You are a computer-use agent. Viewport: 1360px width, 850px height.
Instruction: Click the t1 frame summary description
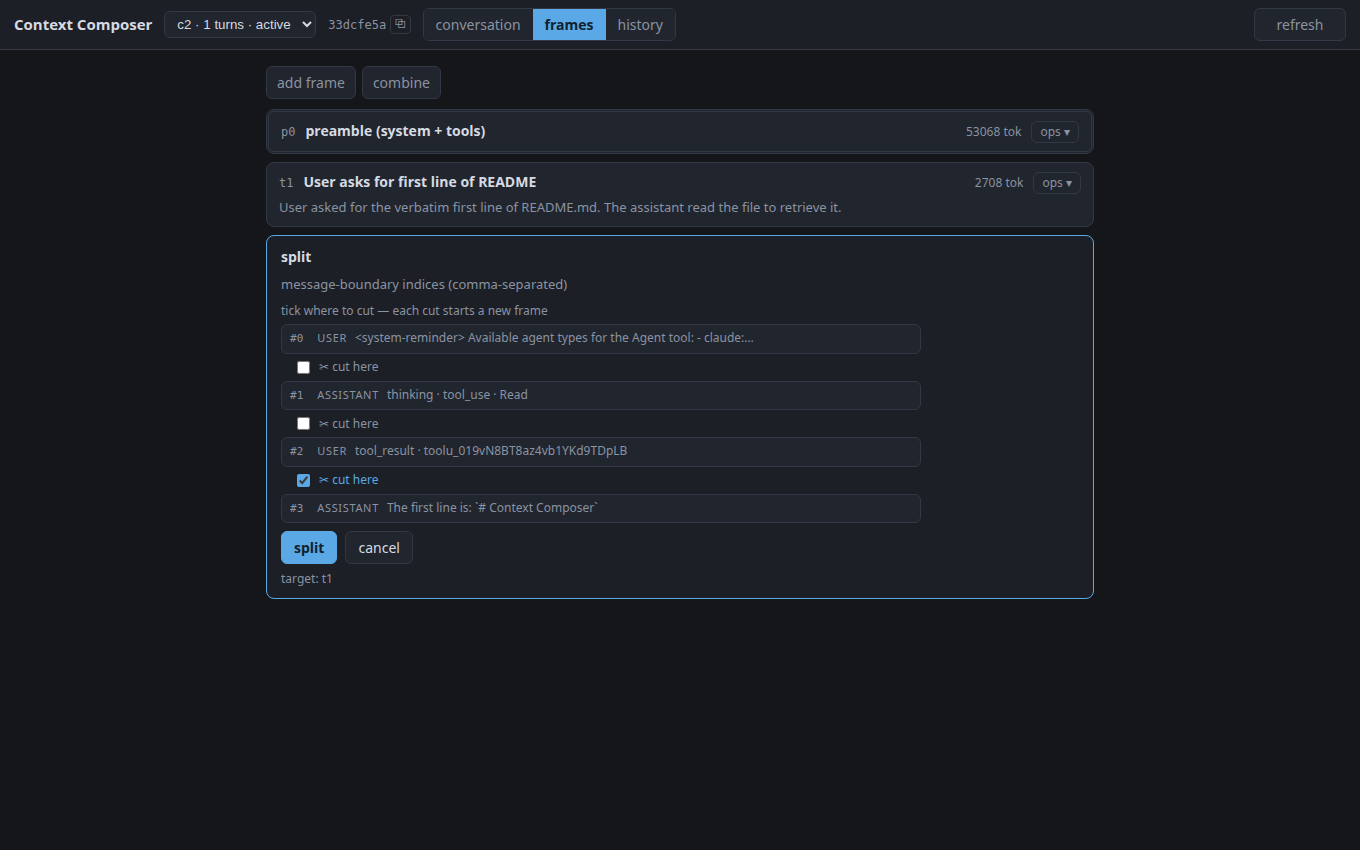pos(560,208)
